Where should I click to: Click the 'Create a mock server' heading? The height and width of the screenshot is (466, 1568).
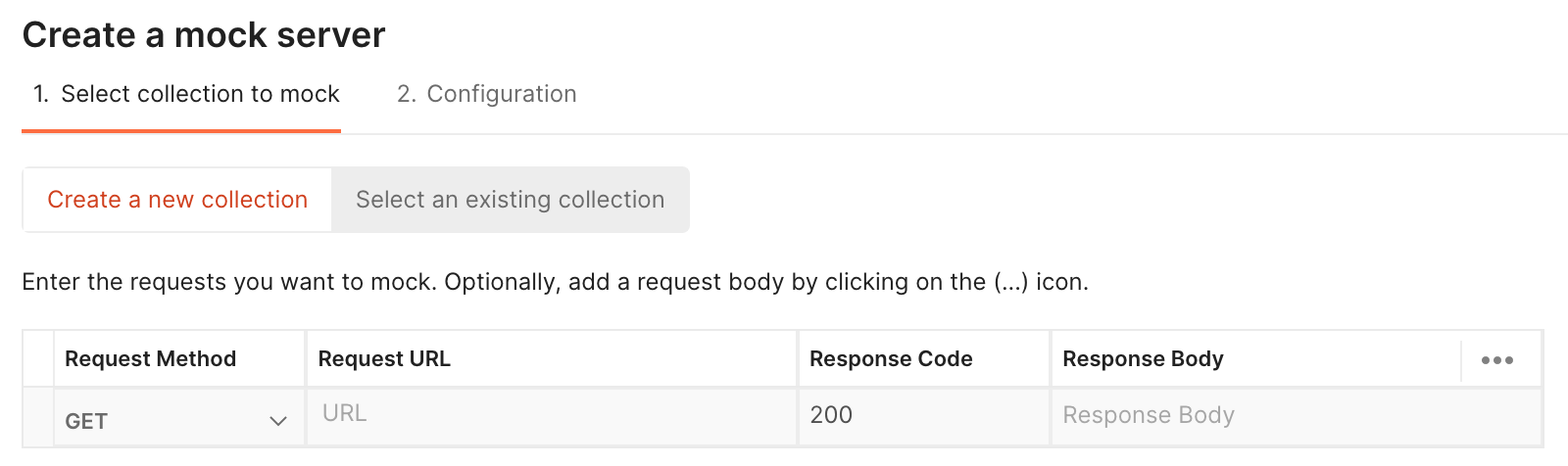point(204,35)
